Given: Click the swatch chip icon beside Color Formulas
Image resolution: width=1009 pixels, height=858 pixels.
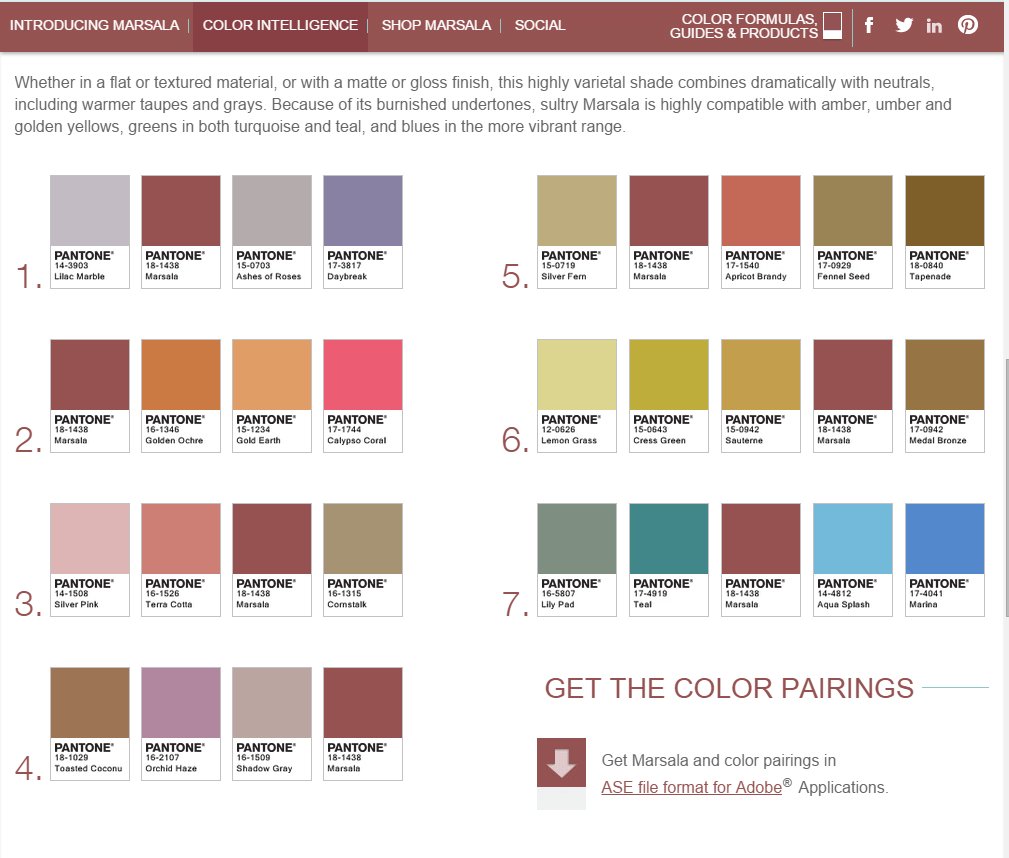Looking at the screenshot, I should (x=832, y=26).
